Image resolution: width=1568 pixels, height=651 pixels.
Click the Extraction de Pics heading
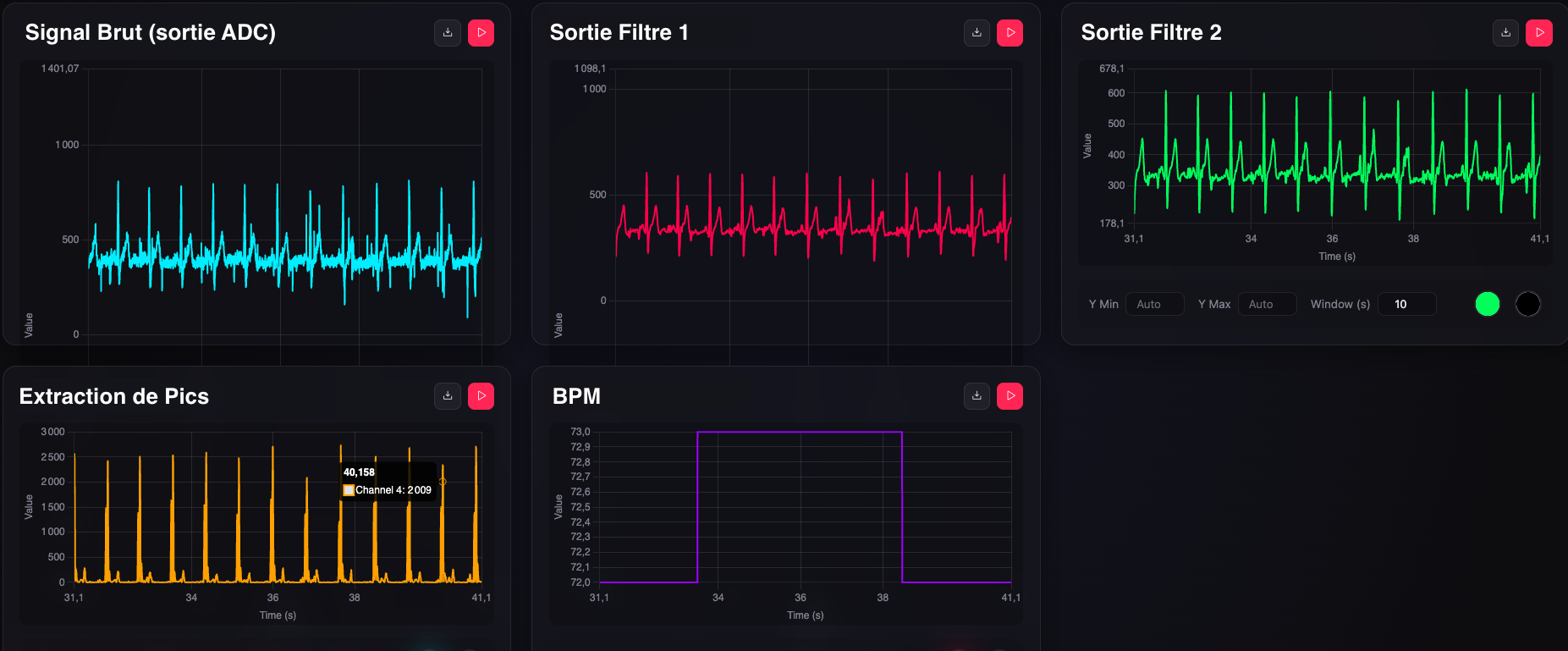[114, 396]
